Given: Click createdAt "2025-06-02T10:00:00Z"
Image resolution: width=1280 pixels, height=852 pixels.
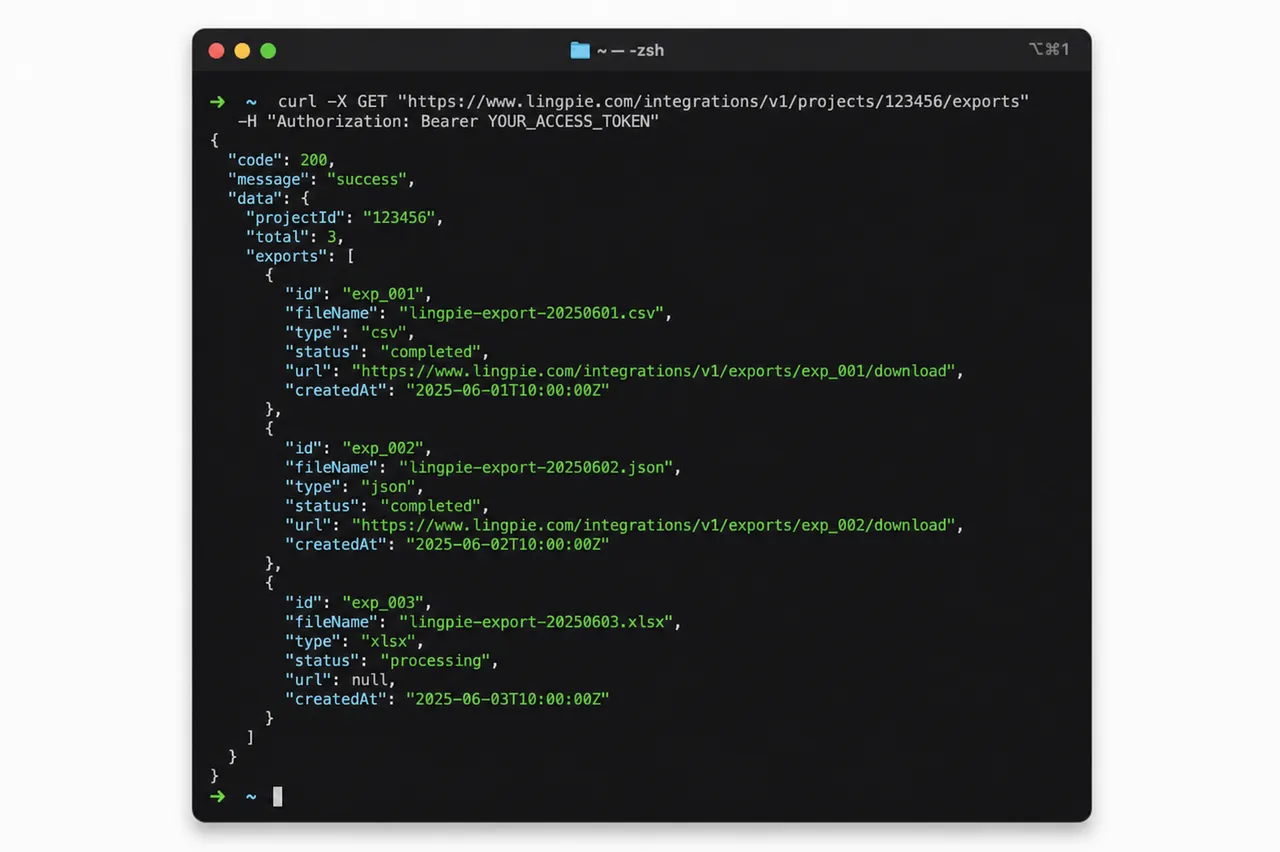Looking at the screenshot, I should [x=507, y=544].
